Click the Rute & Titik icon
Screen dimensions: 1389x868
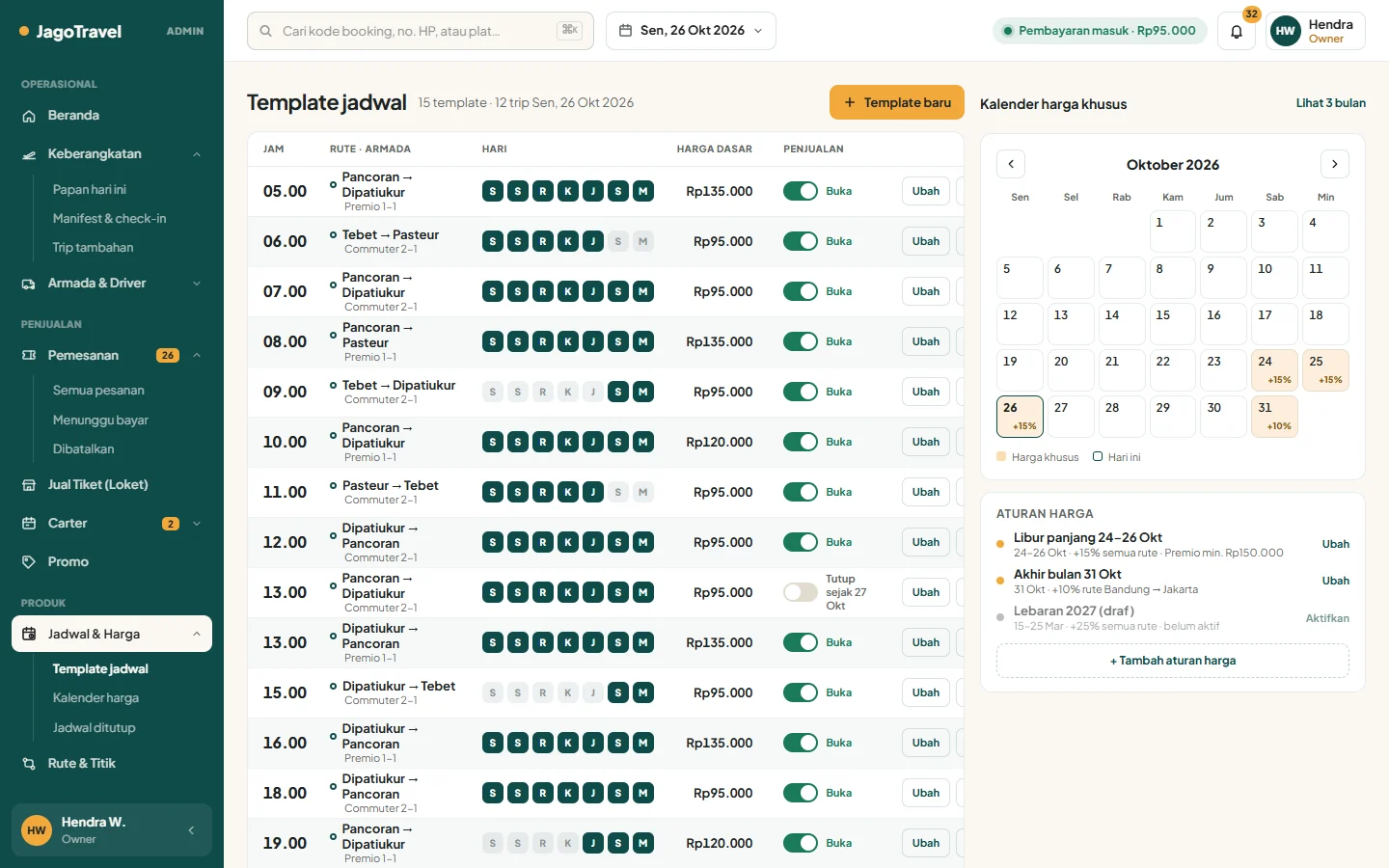tap(29, 764)
